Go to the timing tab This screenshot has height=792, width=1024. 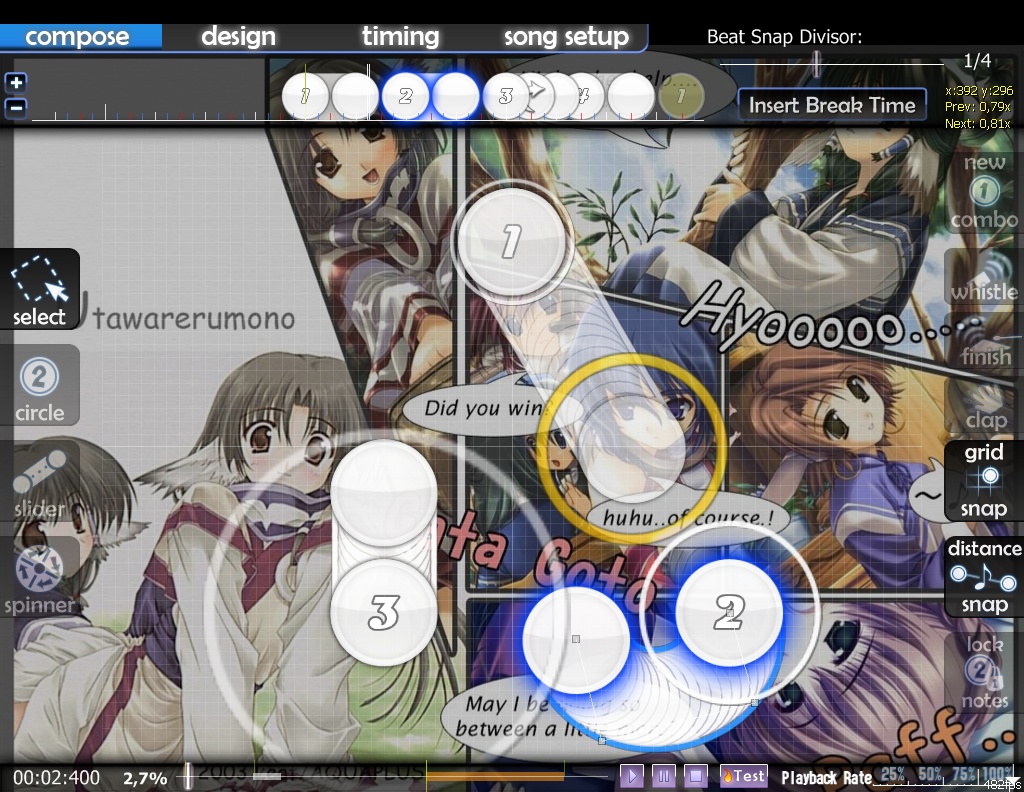400,37
